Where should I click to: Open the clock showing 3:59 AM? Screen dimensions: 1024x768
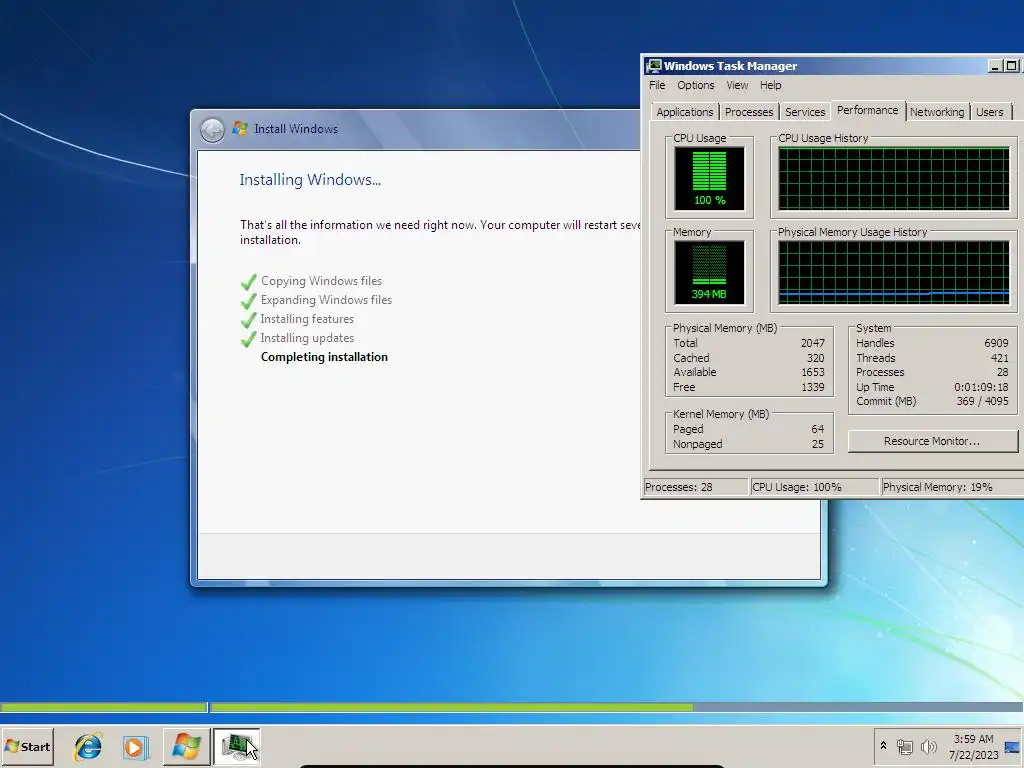(x=973, y=739)
